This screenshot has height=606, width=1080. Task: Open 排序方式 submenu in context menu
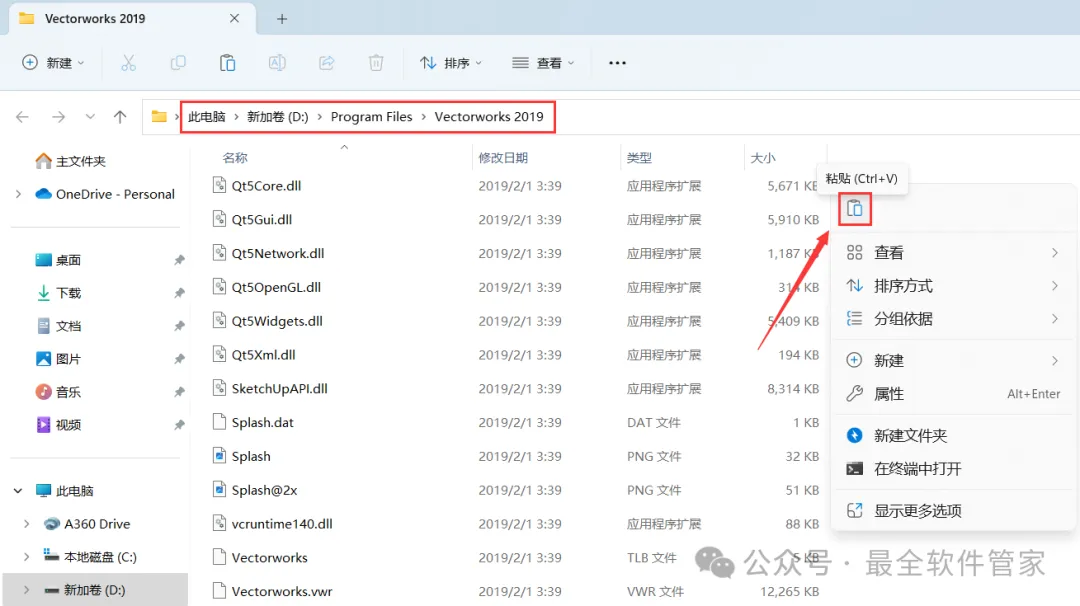pos(953,286)
